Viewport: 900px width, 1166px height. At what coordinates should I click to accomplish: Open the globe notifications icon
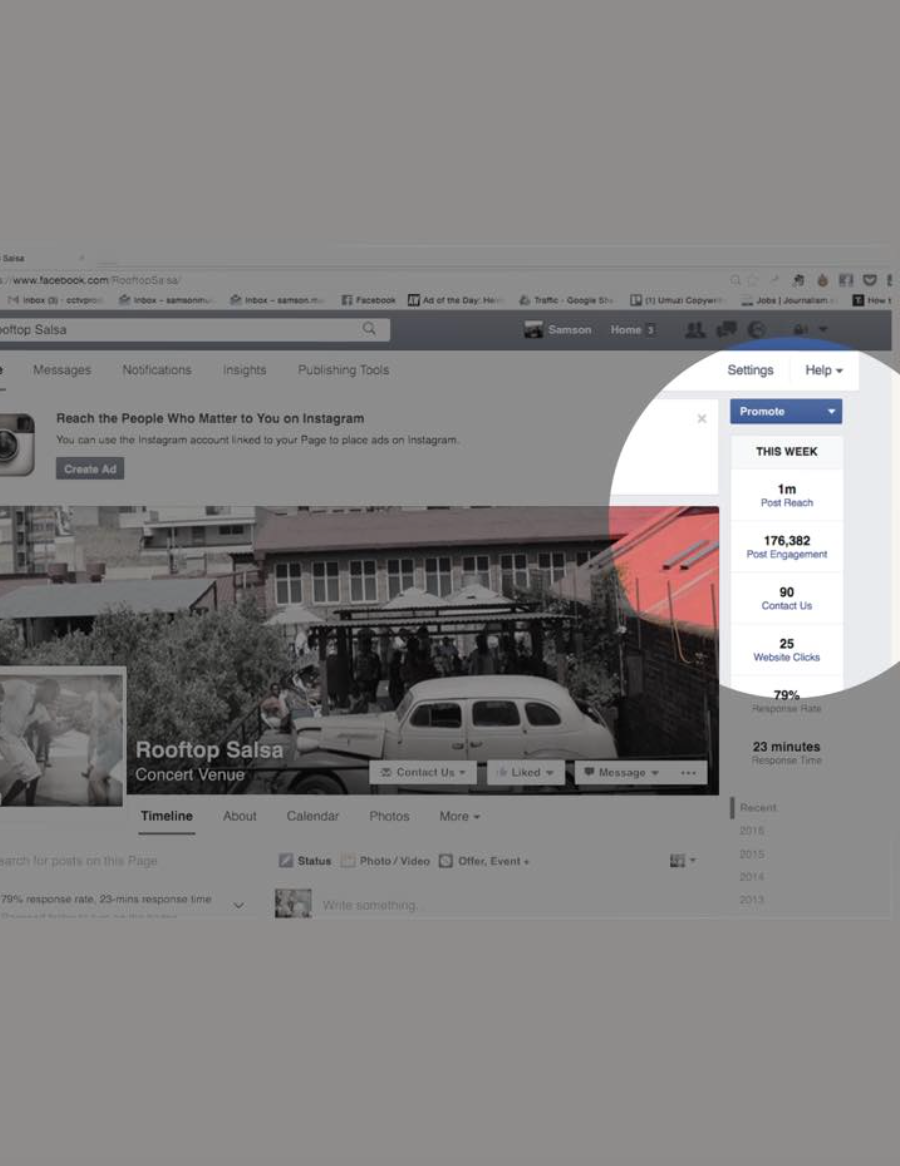click(x=756, y=329)
